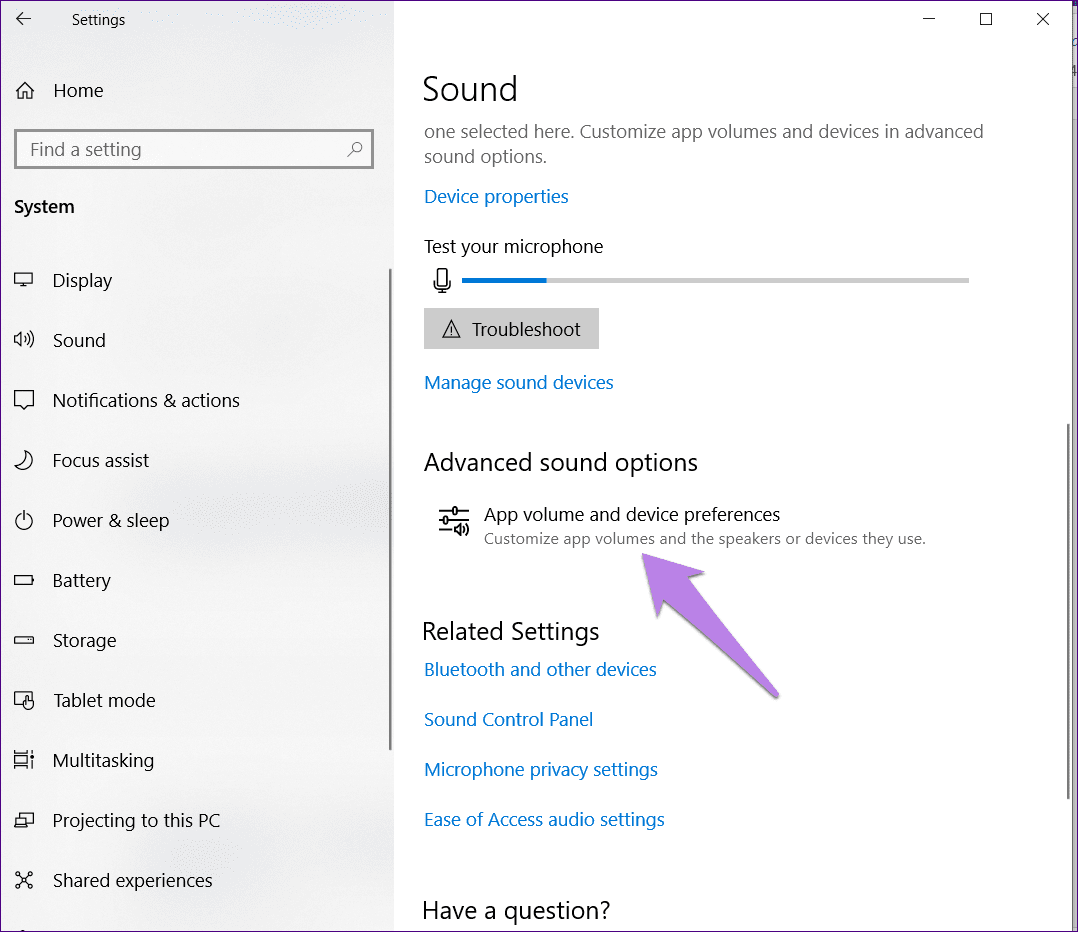The height and width of the screenshot is (932, 1078).
Task: Close the Settings window
Action: 1042,19
